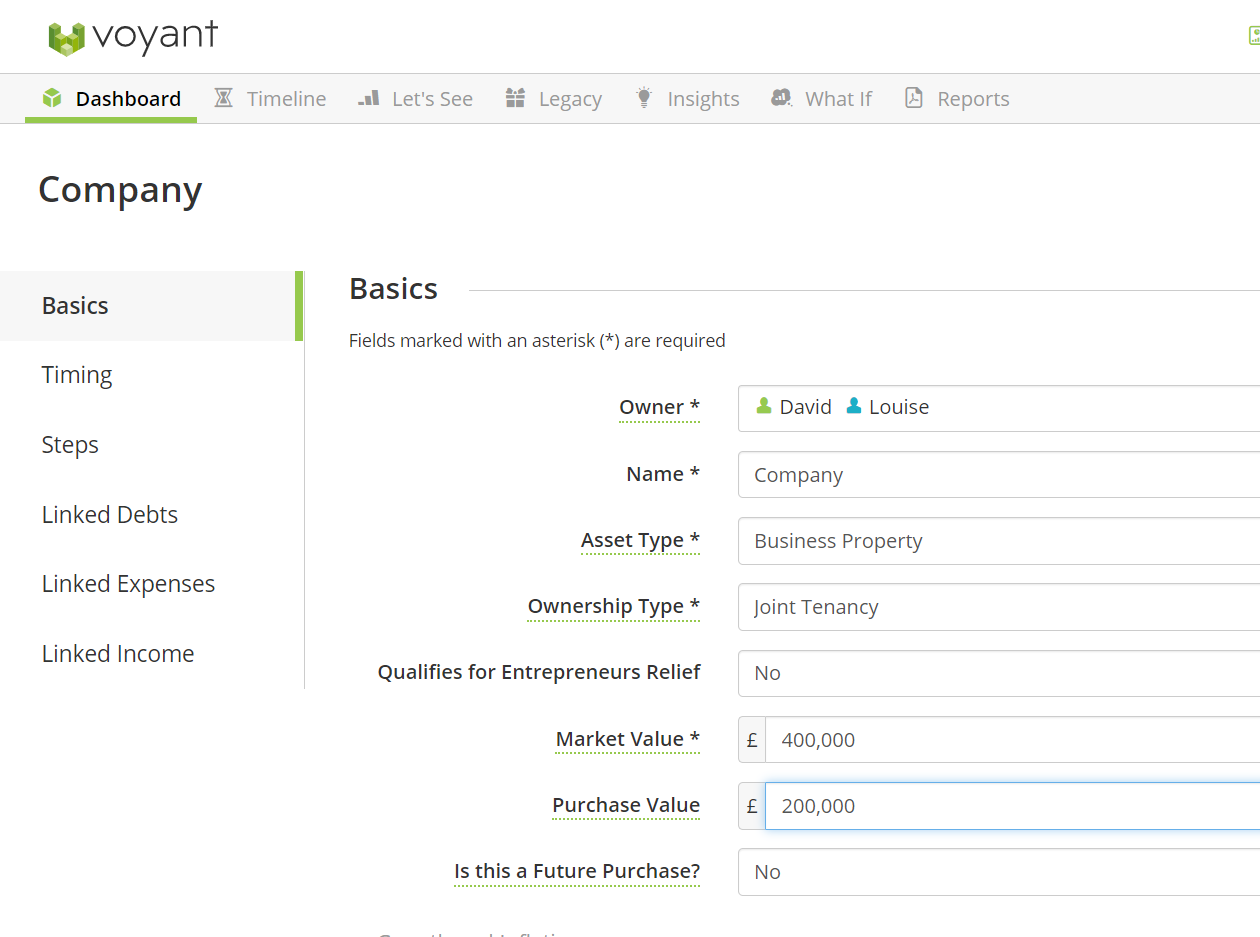Open the Let's See tab
Screen dimensions: 1260x937
[x=415, y=99]
